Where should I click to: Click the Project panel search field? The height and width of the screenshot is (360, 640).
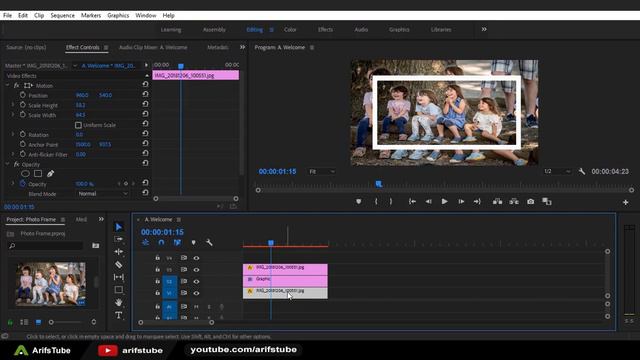[x=46, y=246]
